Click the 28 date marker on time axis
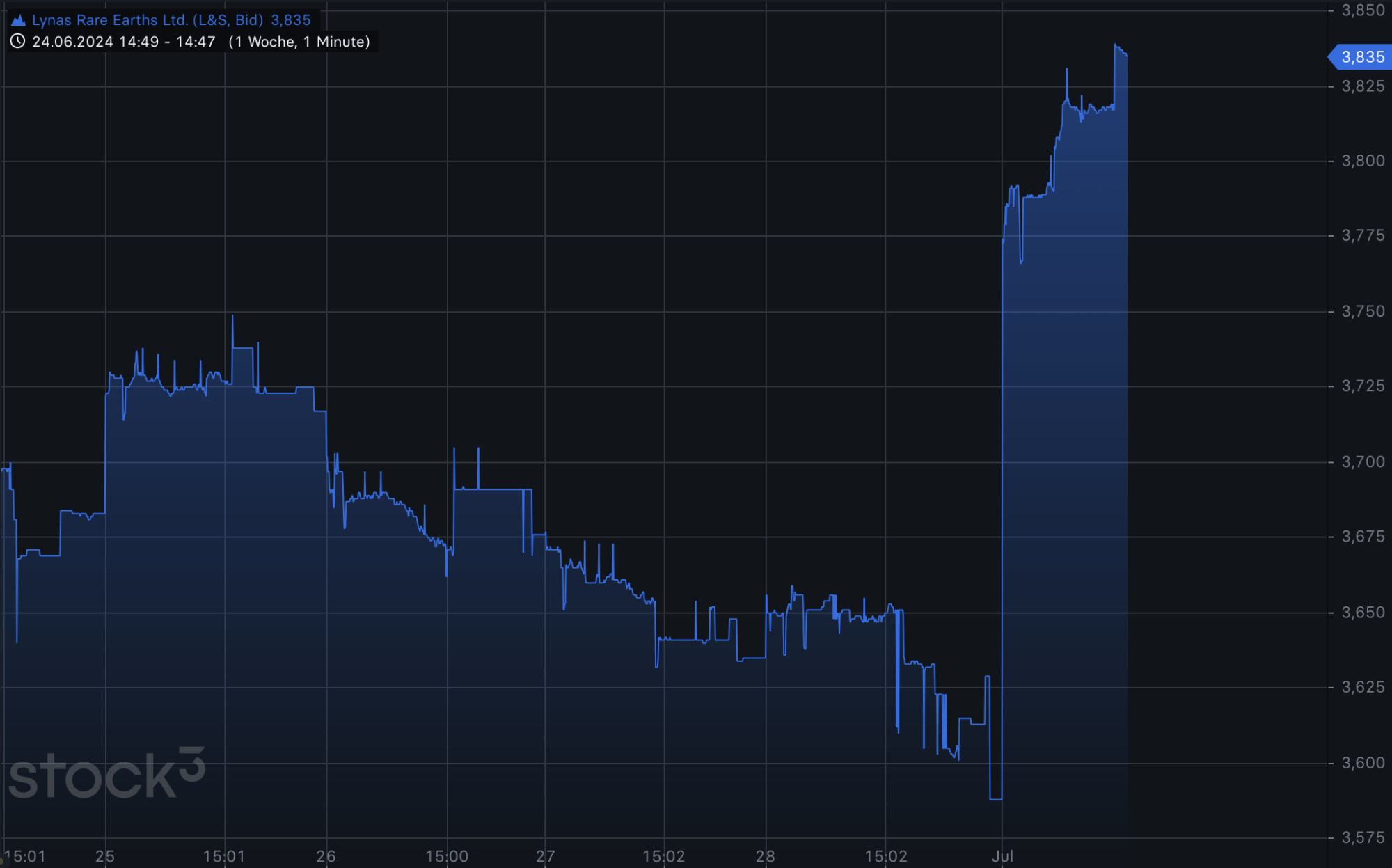 click(765, 856)
